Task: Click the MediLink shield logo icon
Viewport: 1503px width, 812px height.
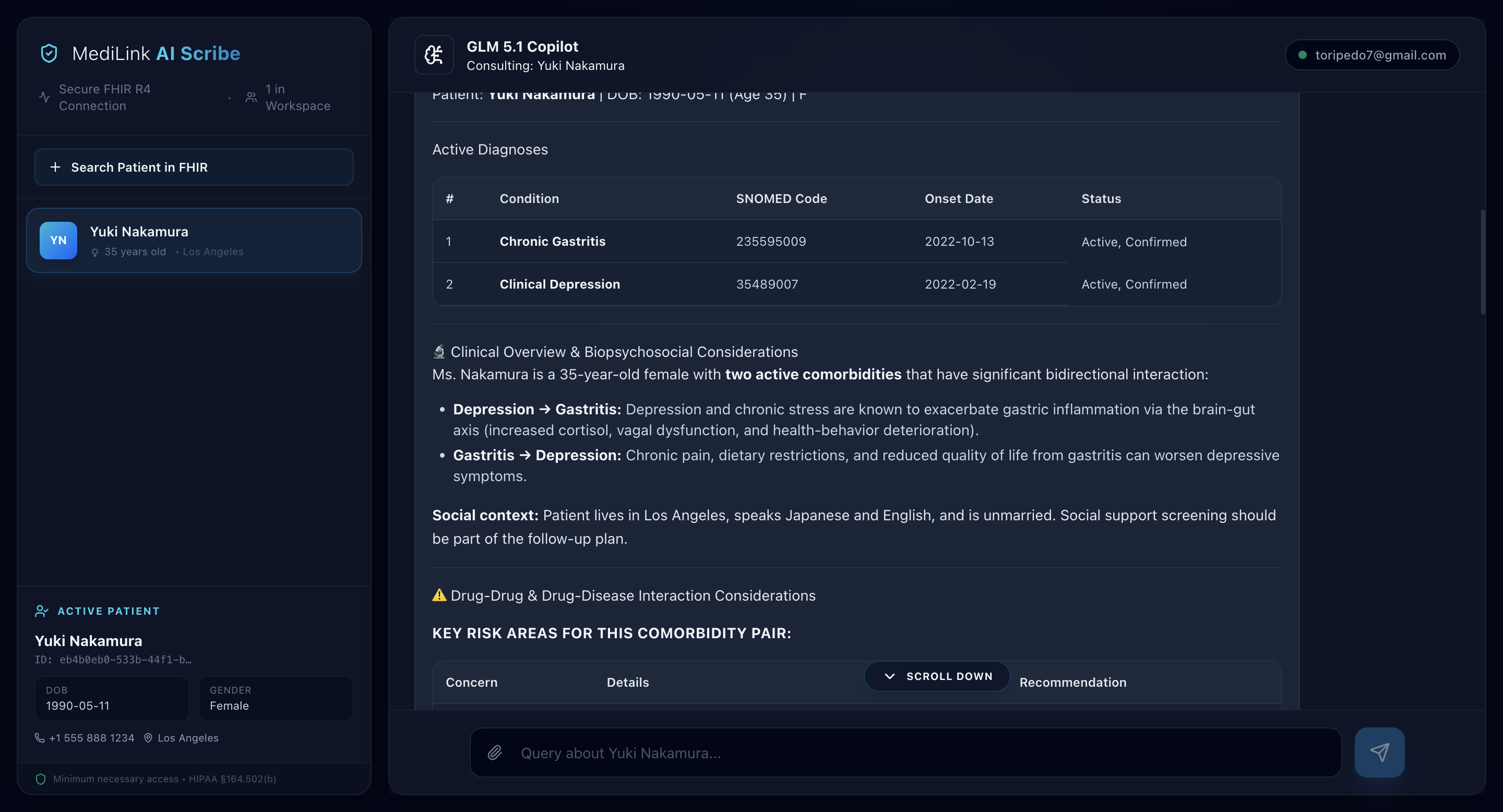Action: (x=49, y=54)
